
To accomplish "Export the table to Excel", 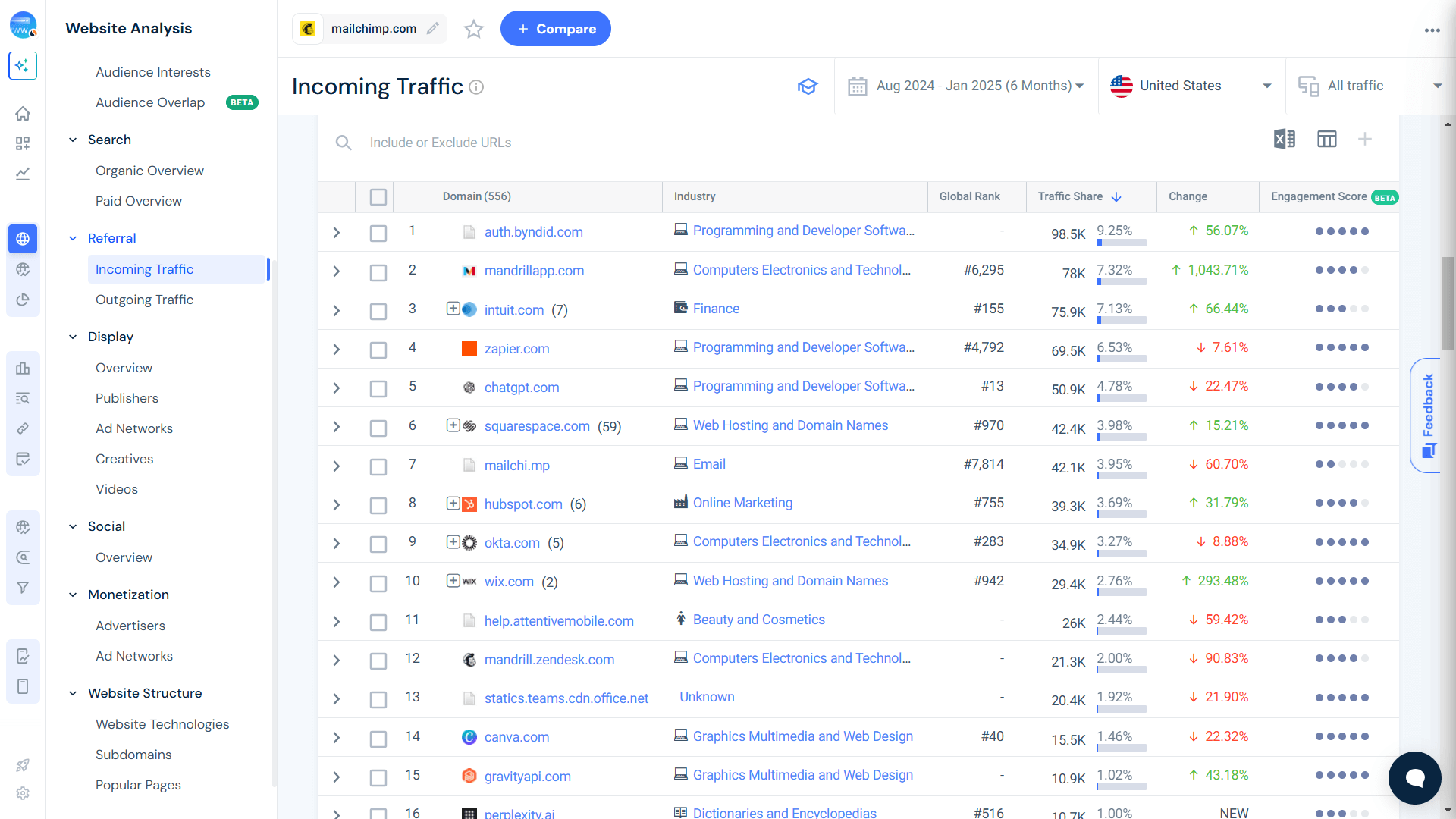I will click(1285, 139).
